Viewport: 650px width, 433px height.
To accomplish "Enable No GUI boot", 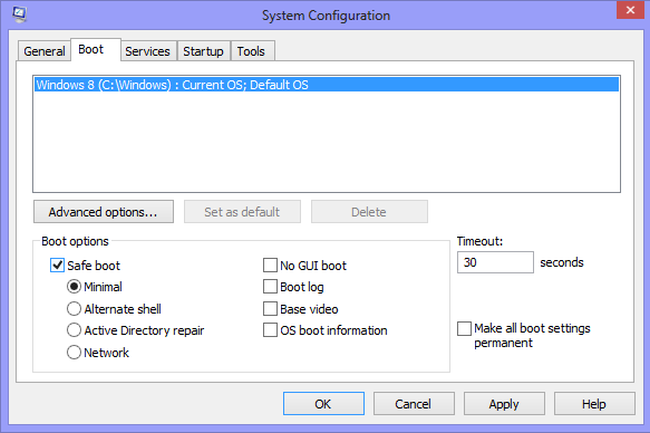I will point(270,265).
